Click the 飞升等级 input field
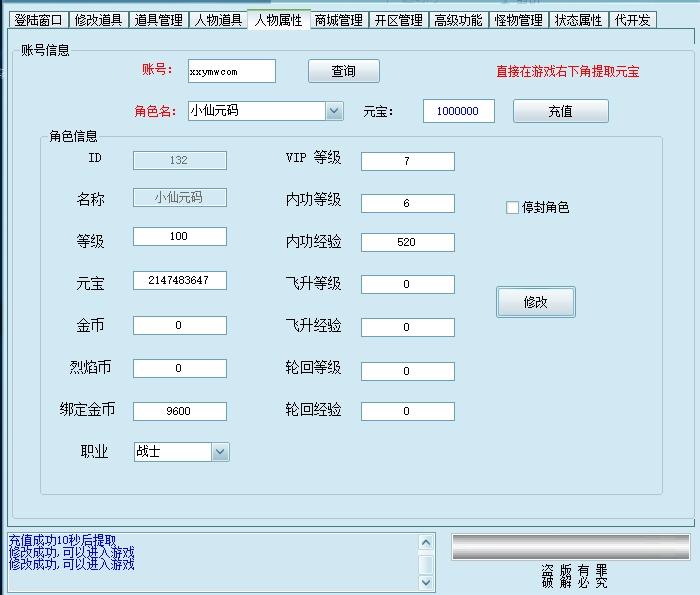This screenshot has height=595, width=700. (x=408, y=284)
